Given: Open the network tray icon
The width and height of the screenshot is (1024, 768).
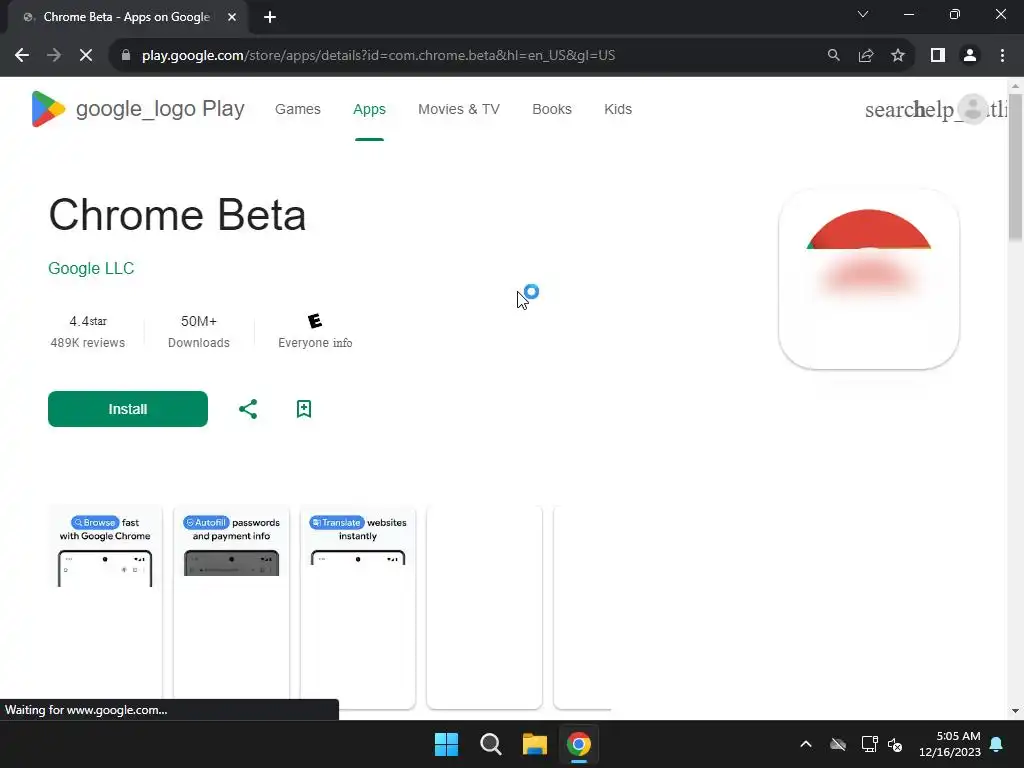Looking at the screenshot, I should (869, 744).
